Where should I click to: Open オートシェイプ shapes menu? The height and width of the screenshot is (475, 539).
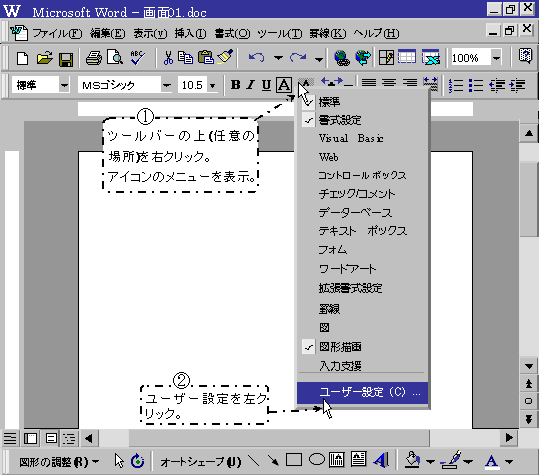[200, 461]
